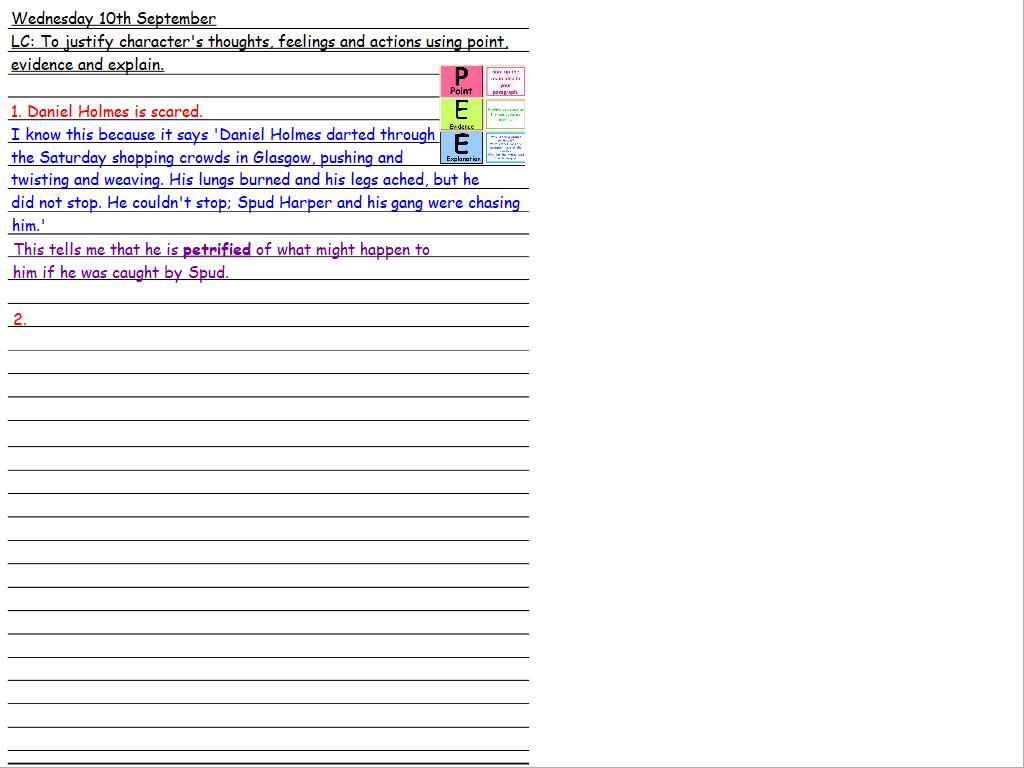Click the words 'evidence and explain.'
The image size is (1024, 768).
point(87,65)
